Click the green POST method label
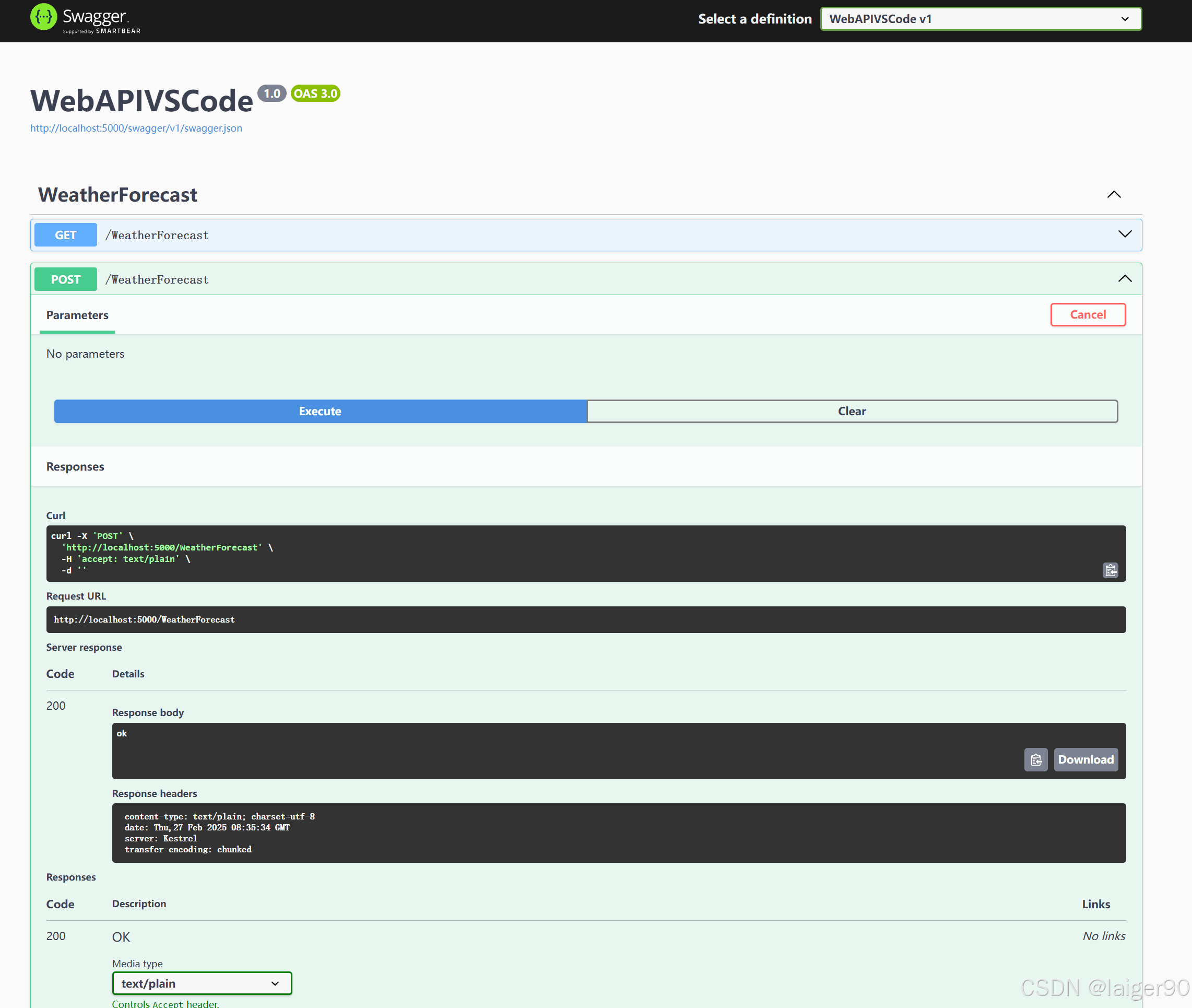 click(x=66, y=279)
